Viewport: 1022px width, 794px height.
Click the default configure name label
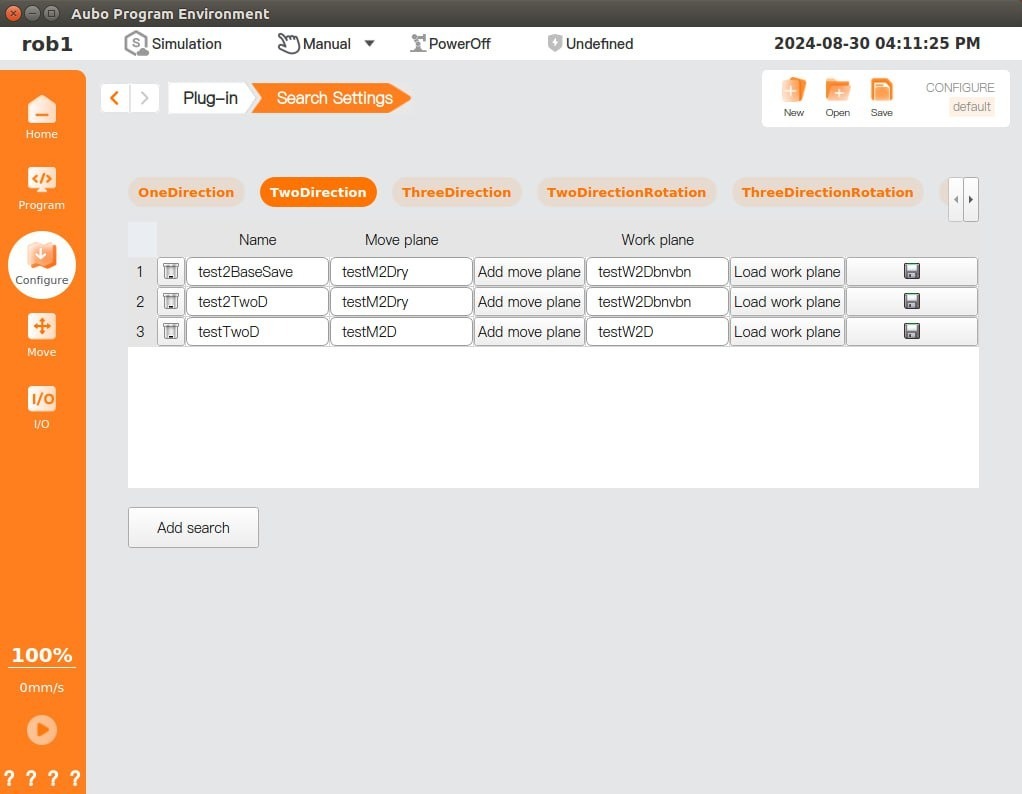pyautogui.click(x=971, y=106)
